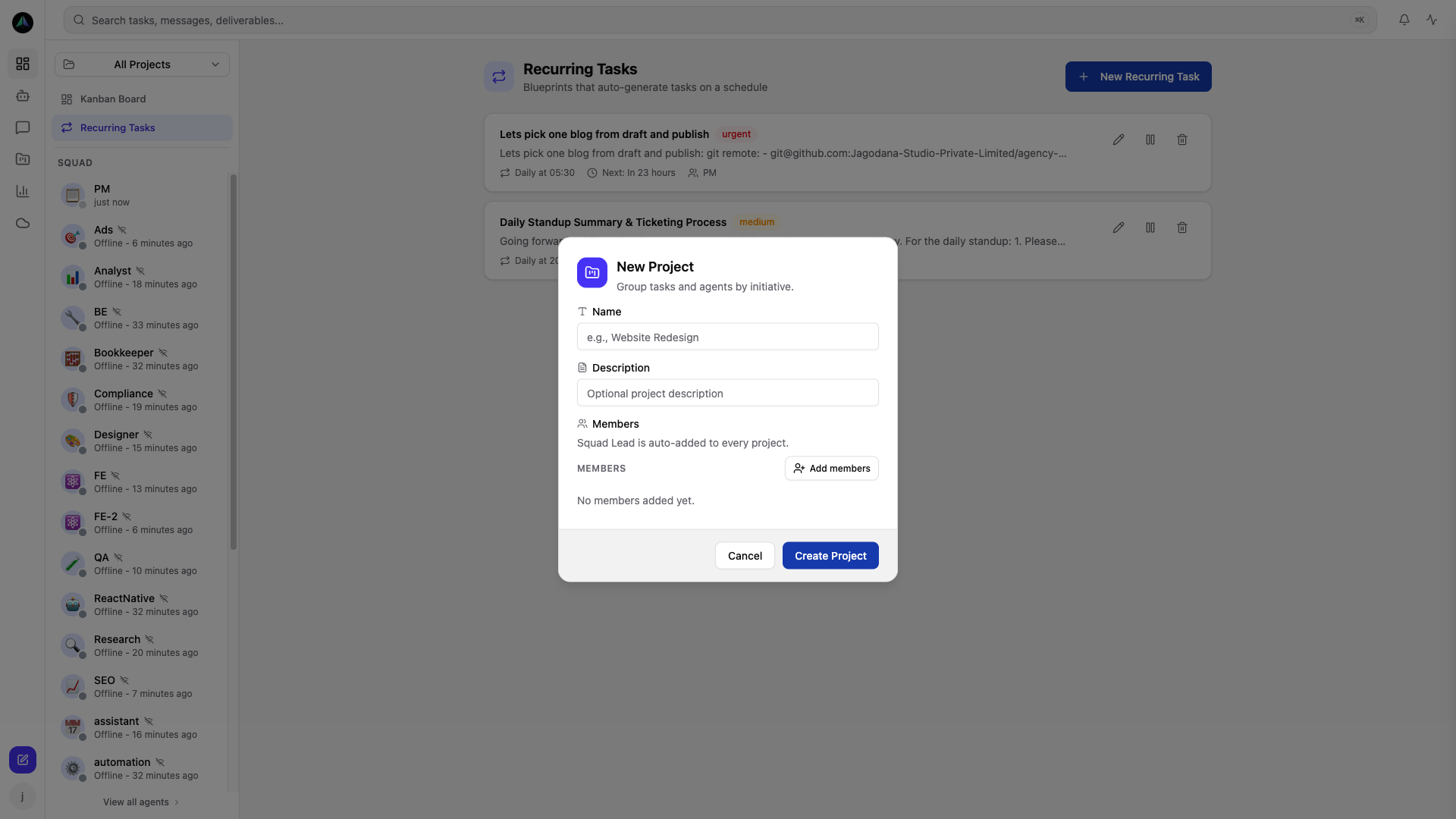Screen dimensions: 1456x819
Task: Open the activity pulse icon
Action: (x=1432, y=20)
